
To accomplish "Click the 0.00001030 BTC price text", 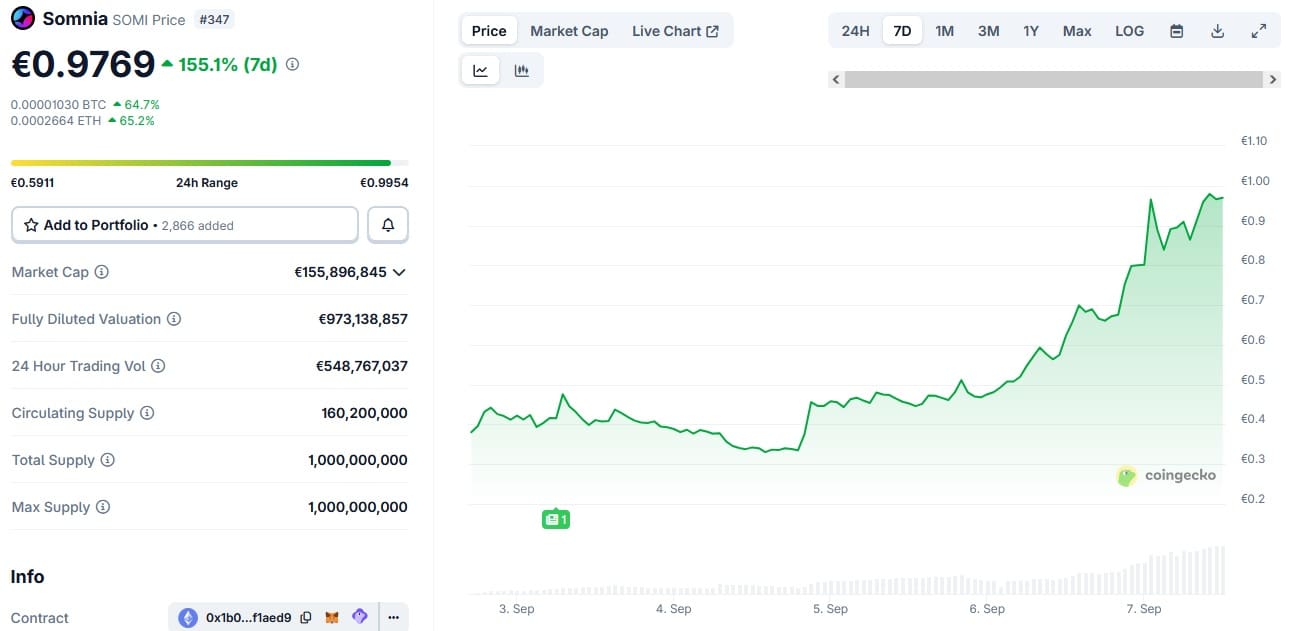I will [x=58, y=104].
